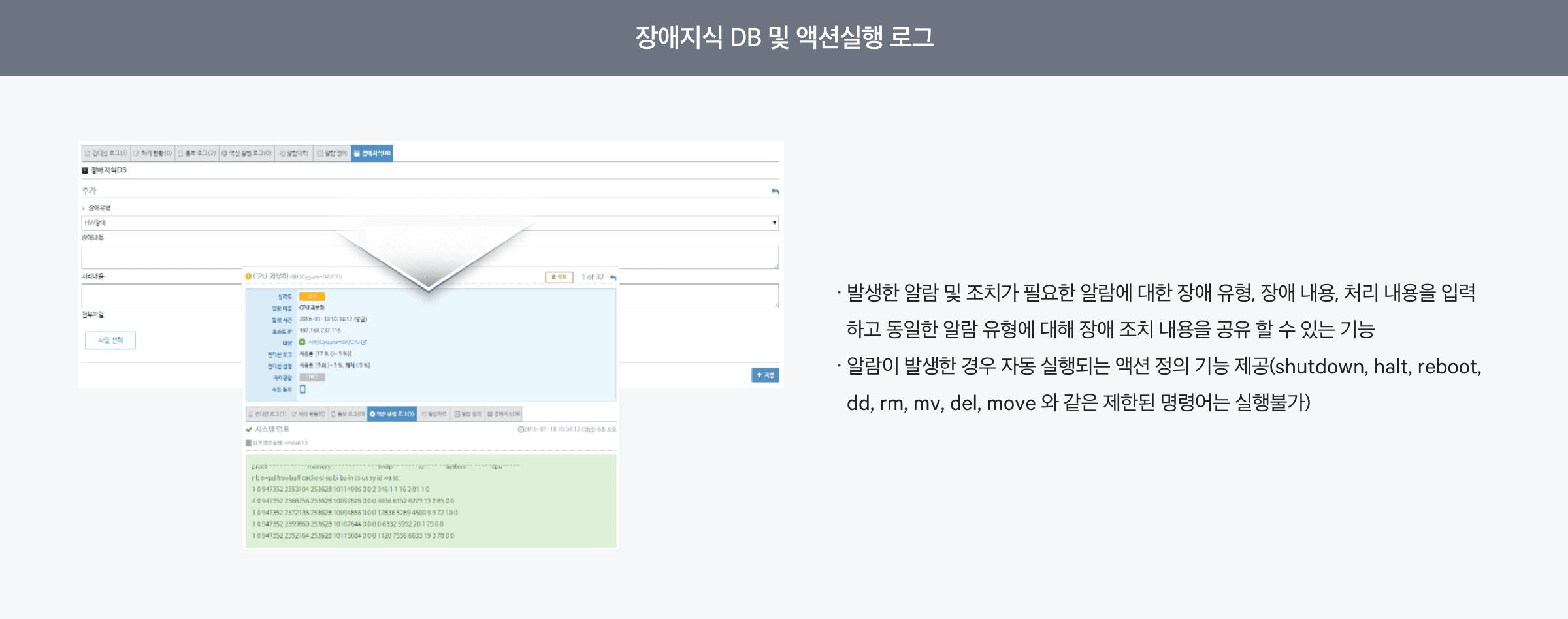Click the 파일 선택 button

point(110,340)
